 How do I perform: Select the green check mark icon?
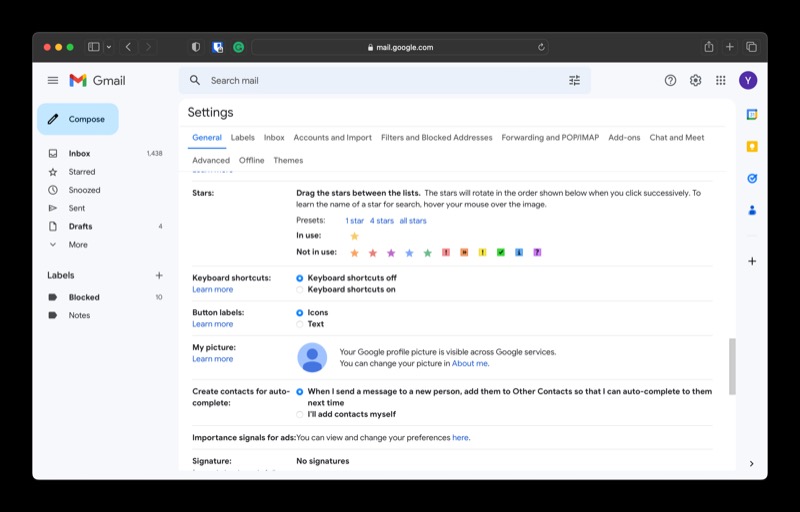tap(501, 252)
